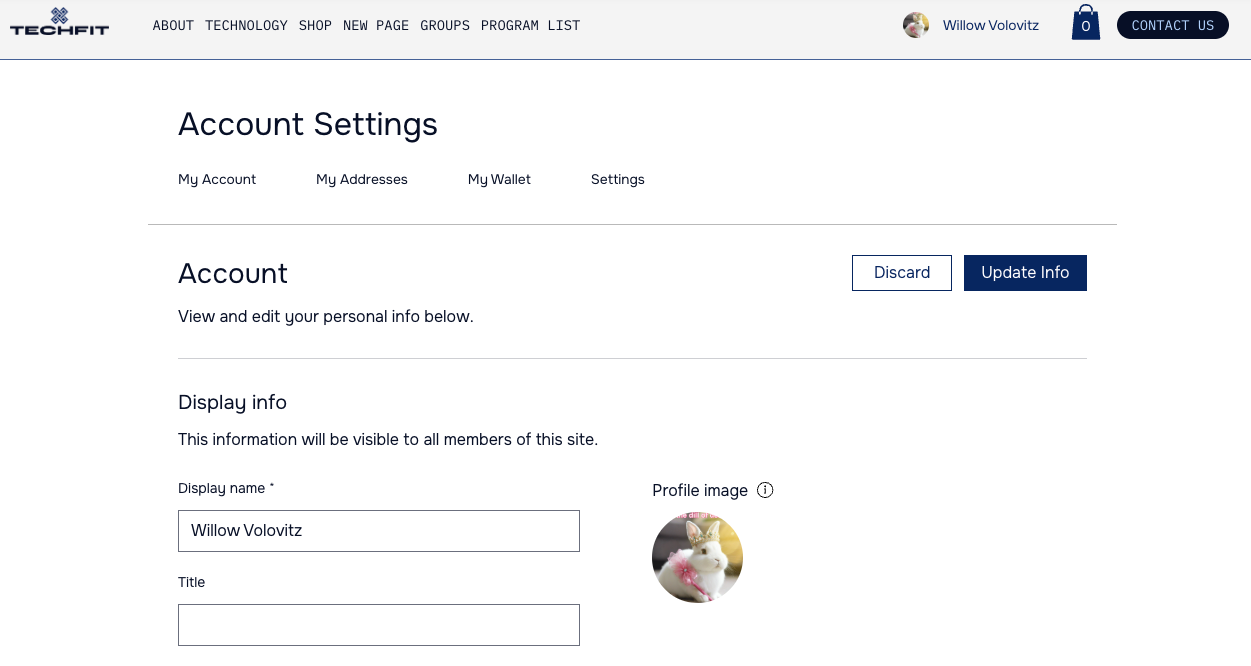The width and height of the screenshot is (1251, 666).
Task: Click the Willow Volovitz name link
Action: click(990, 25)
